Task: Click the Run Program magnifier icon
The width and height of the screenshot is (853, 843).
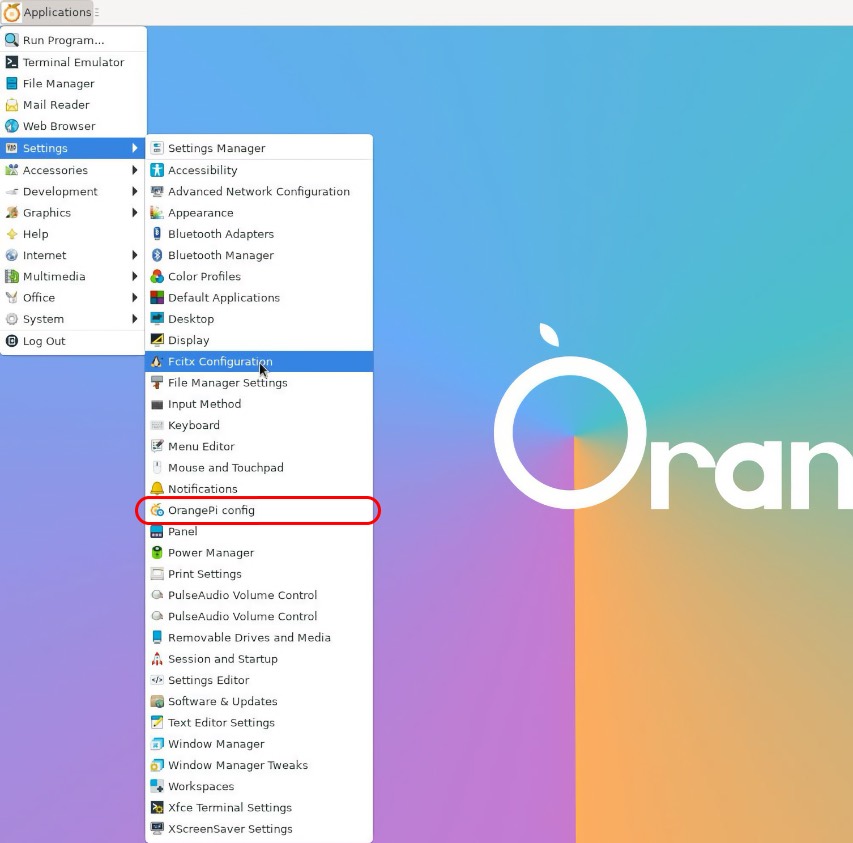Action: click(11, 40)
